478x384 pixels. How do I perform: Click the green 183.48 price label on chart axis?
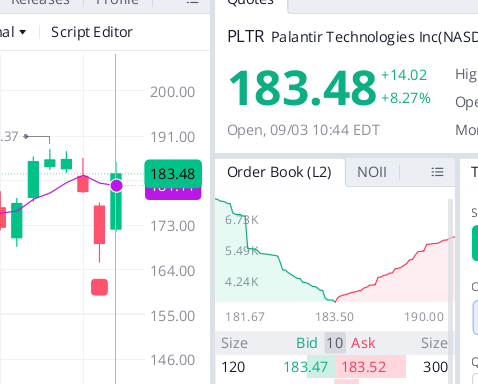[173, 174]
